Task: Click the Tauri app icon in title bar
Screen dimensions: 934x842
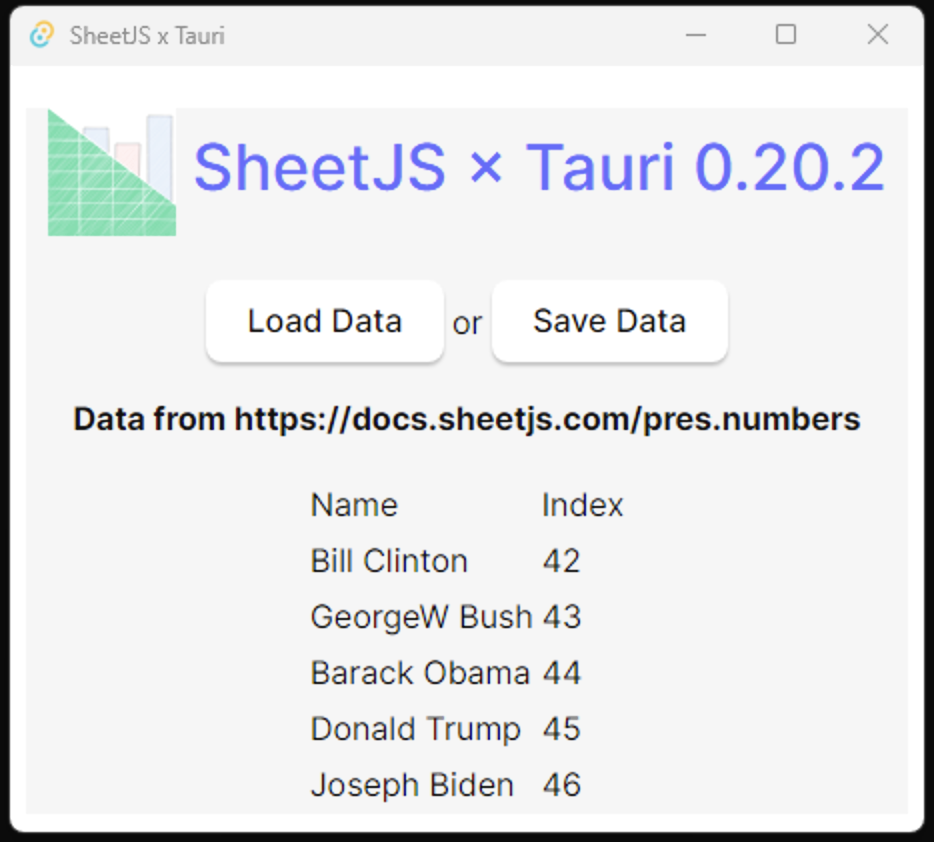Action: (x=41, y=36)
